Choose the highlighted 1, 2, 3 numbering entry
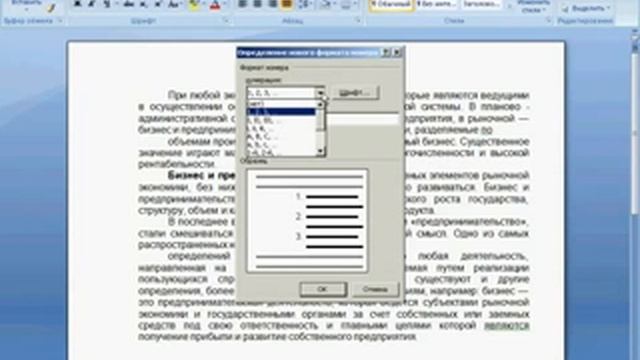 282,112
